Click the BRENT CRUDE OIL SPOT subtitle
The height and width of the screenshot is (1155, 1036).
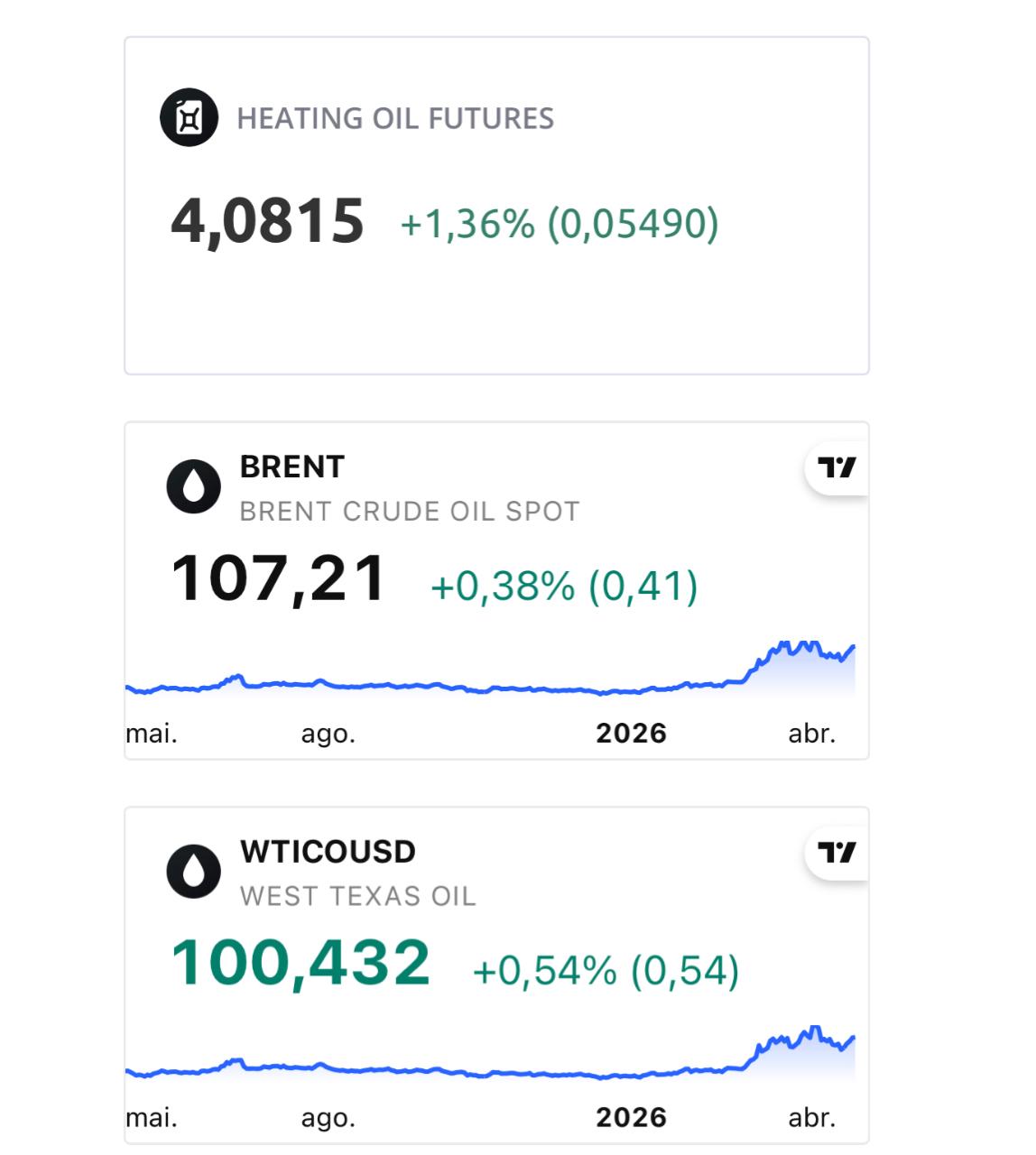click(410, 512)
